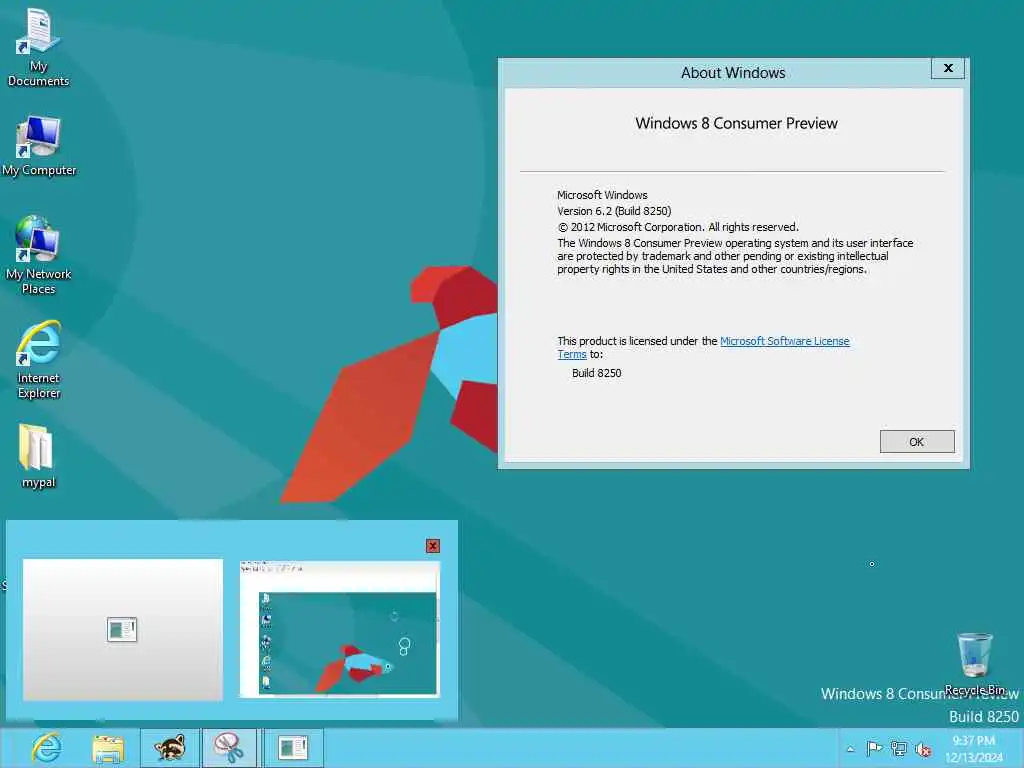The image size is (1024, 768).
Task: Click the About Windows title bar text
Action: tap(733, 72)
